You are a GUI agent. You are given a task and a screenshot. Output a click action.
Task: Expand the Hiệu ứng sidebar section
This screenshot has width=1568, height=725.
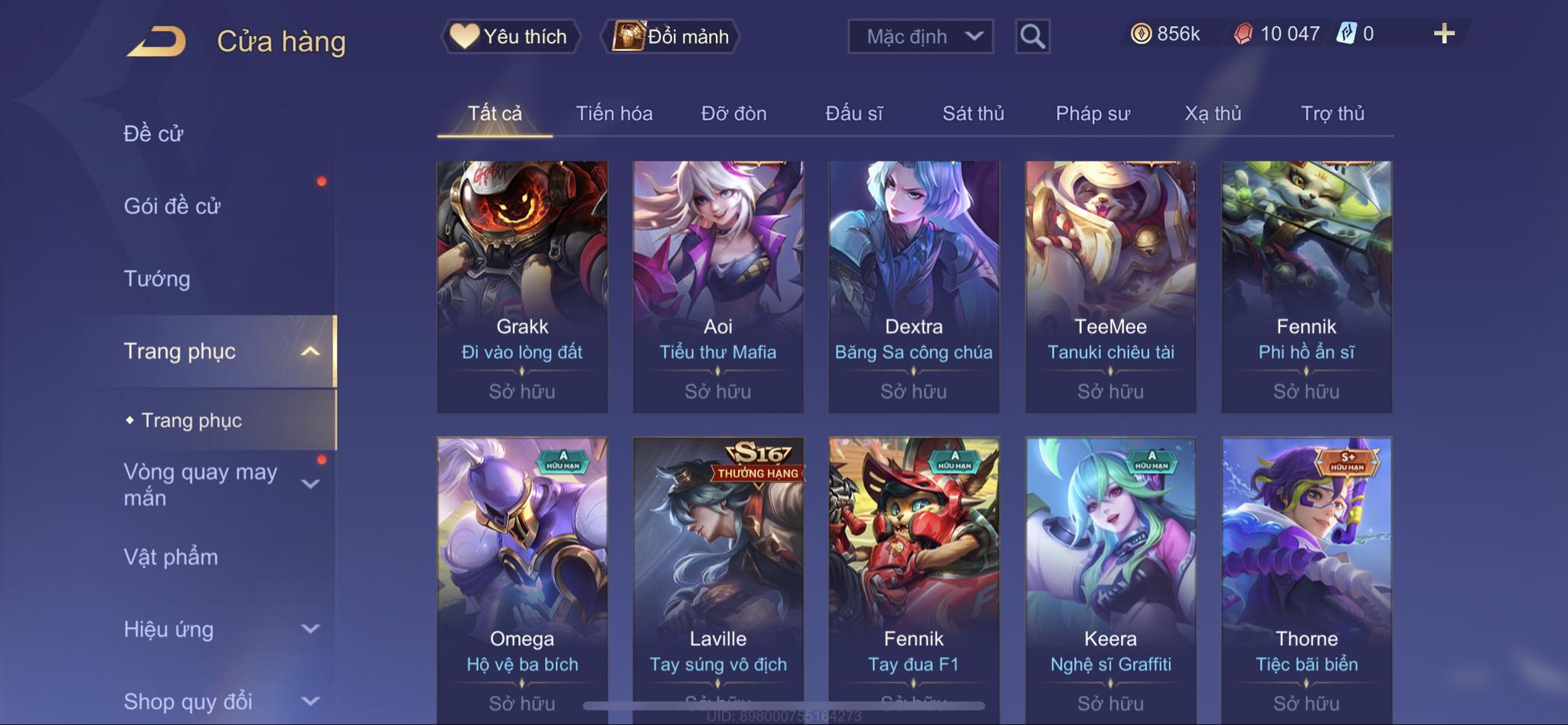[x=310, y=629]
